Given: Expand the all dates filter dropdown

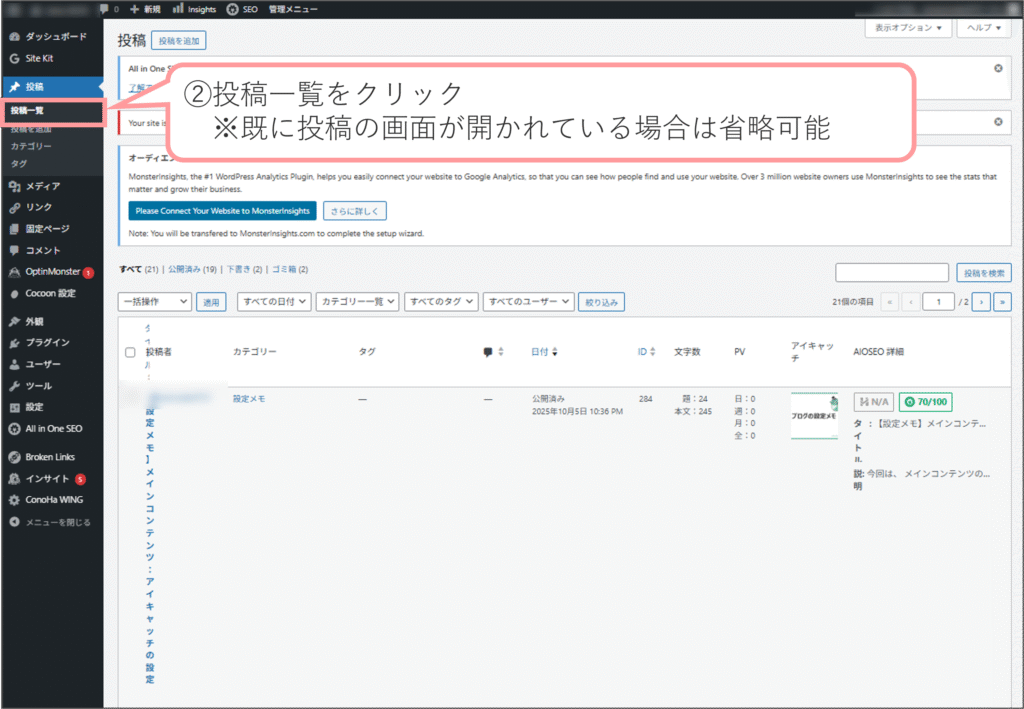Looking at the screenshot, I should [271, 301].
